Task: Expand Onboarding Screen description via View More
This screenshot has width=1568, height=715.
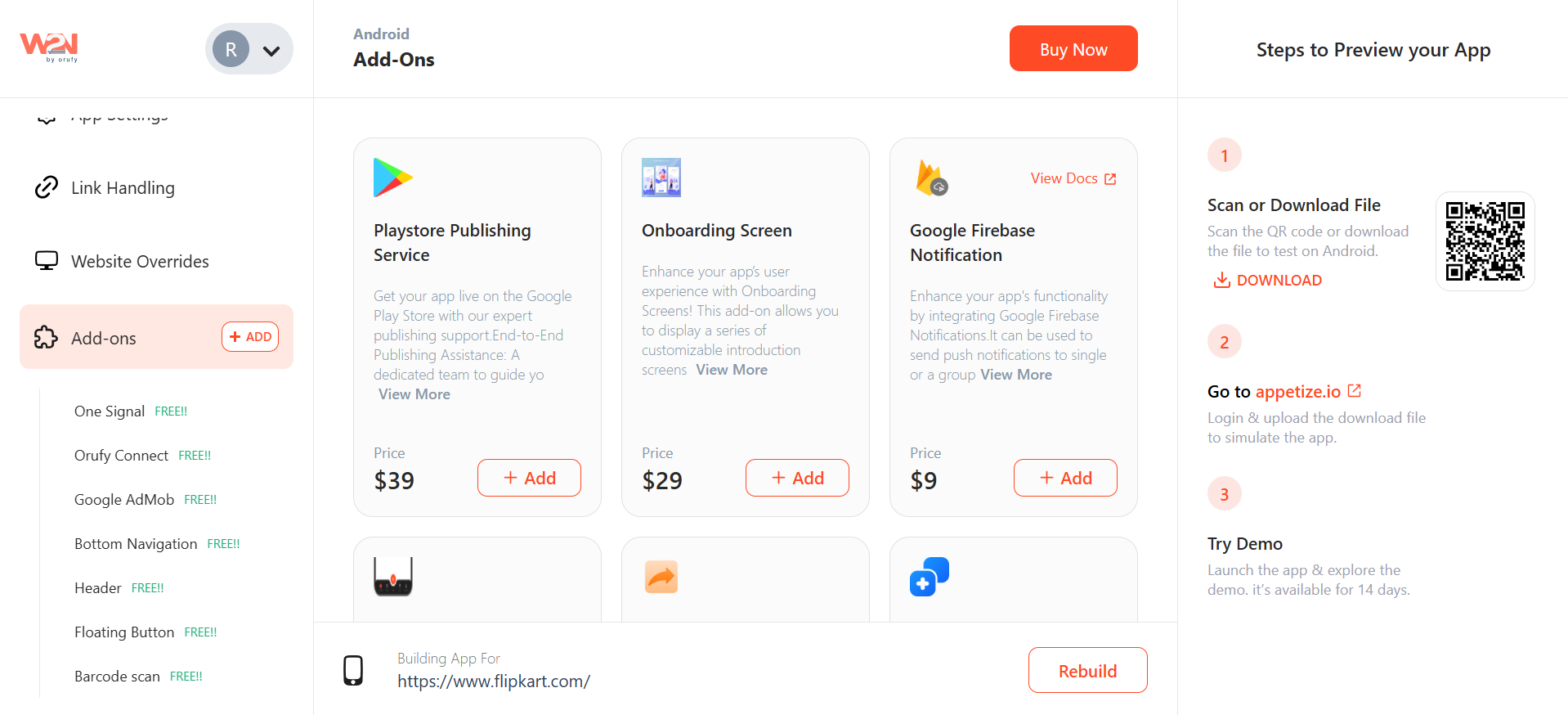Action: (732, 370)
